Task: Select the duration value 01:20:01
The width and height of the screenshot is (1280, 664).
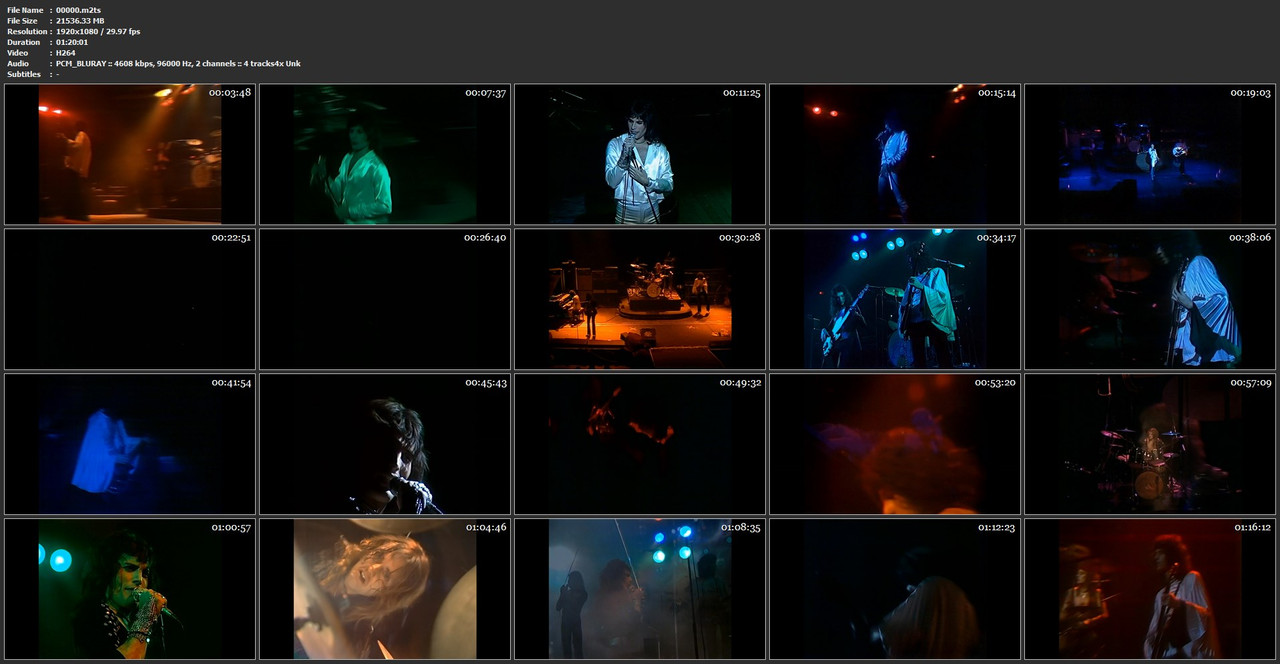Action: point(72,42)
